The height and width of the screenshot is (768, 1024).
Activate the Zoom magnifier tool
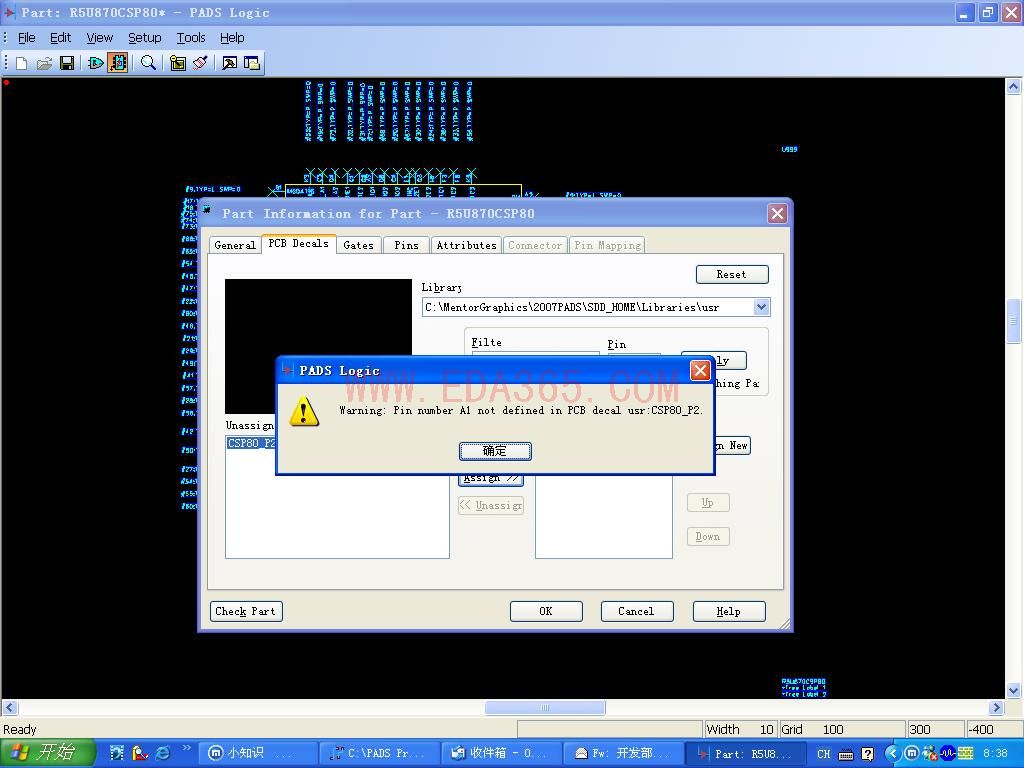click(148, 63)
